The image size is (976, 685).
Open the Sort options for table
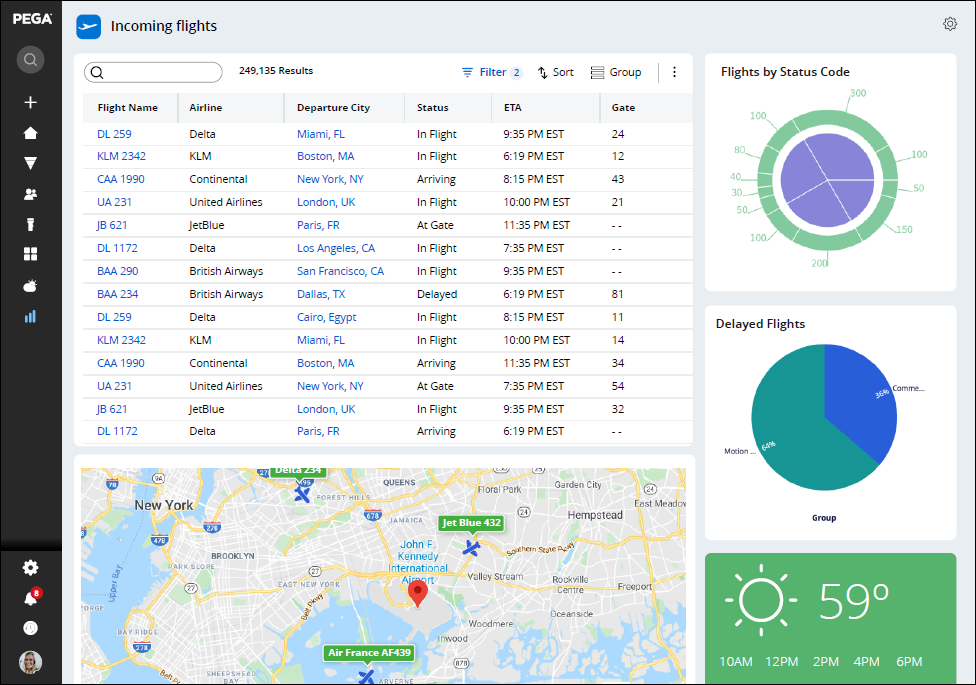[556, 72]
